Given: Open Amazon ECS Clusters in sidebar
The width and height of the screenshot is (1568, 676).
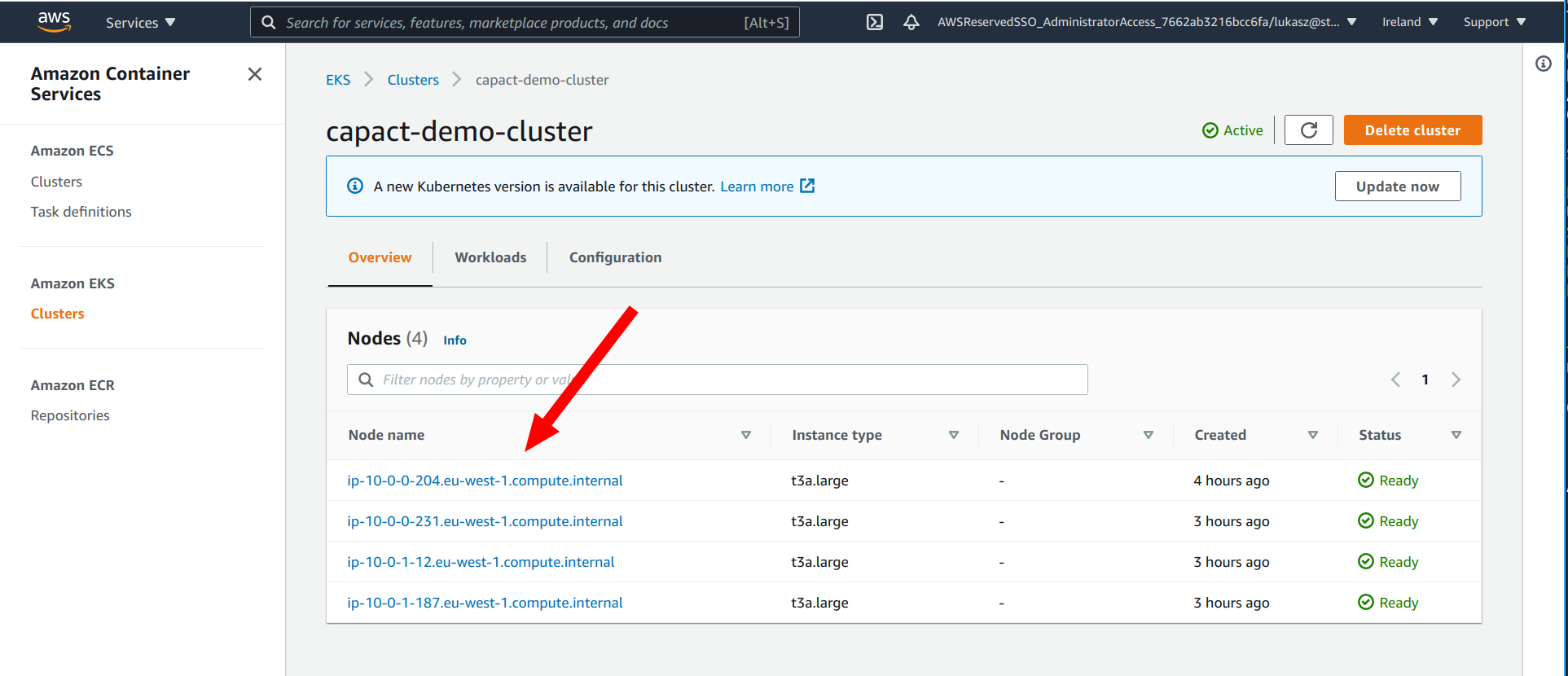Looking at the screenshot, I should click(56, 182).
